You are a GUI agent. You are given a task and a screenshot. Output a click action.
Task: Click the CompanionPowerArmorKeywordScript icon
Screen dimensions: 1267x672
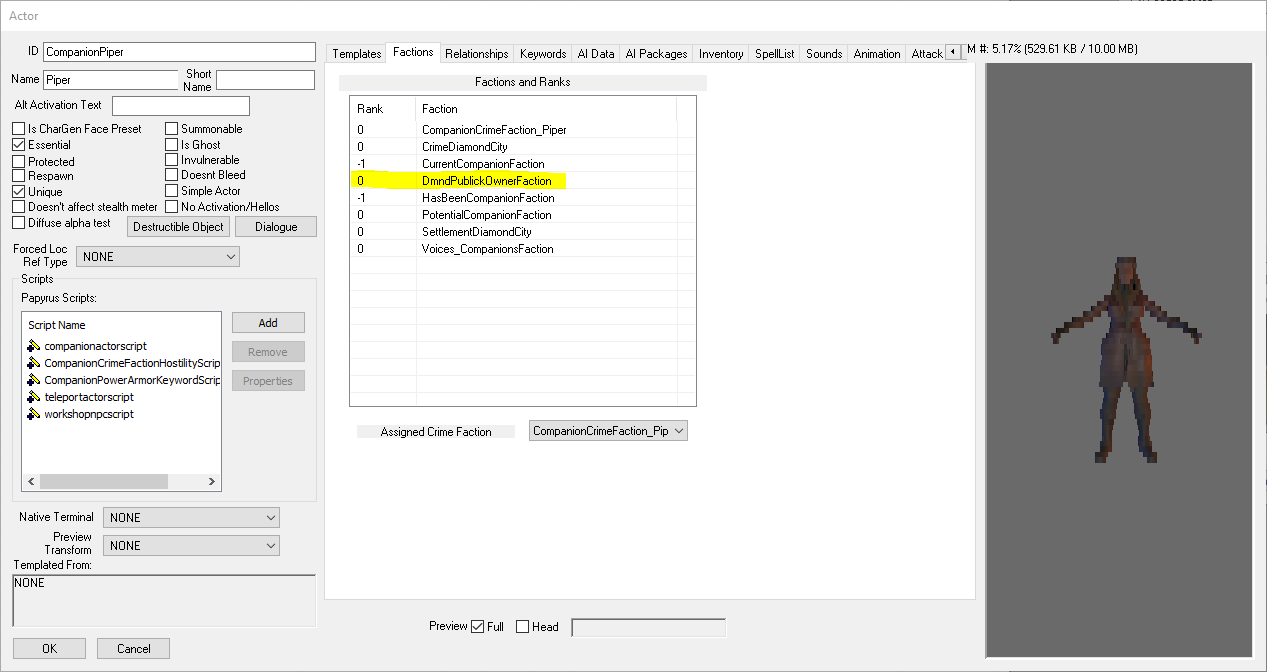click(x=34, y=380)
